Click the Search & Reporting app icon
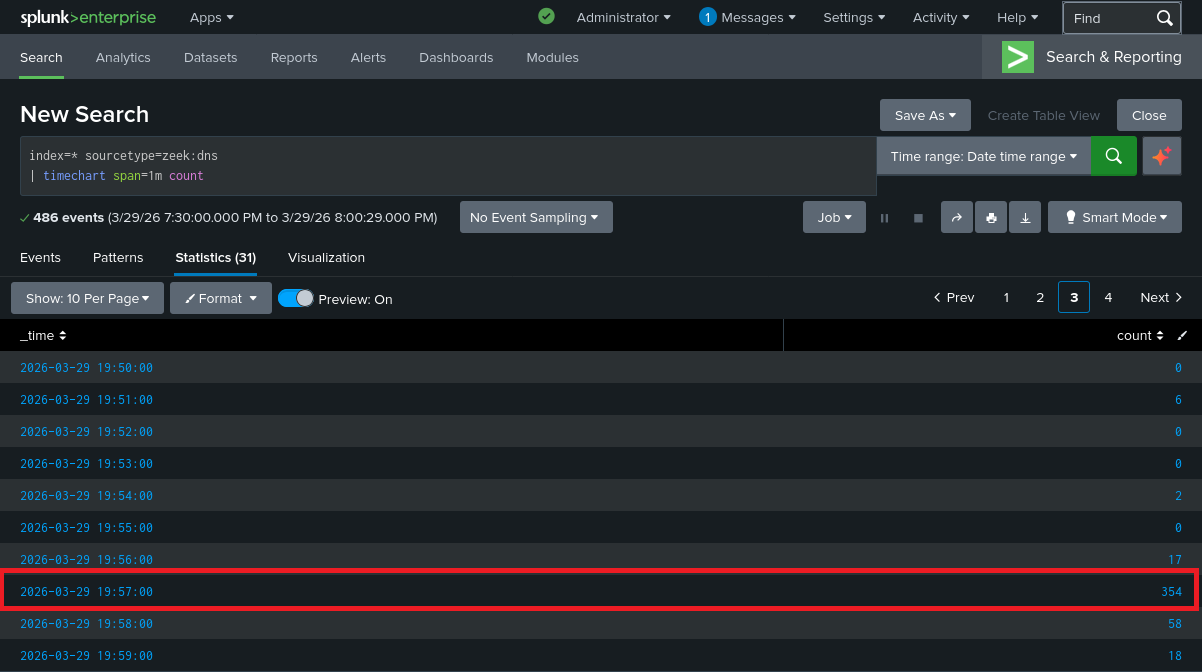 tap(1017, 57)
